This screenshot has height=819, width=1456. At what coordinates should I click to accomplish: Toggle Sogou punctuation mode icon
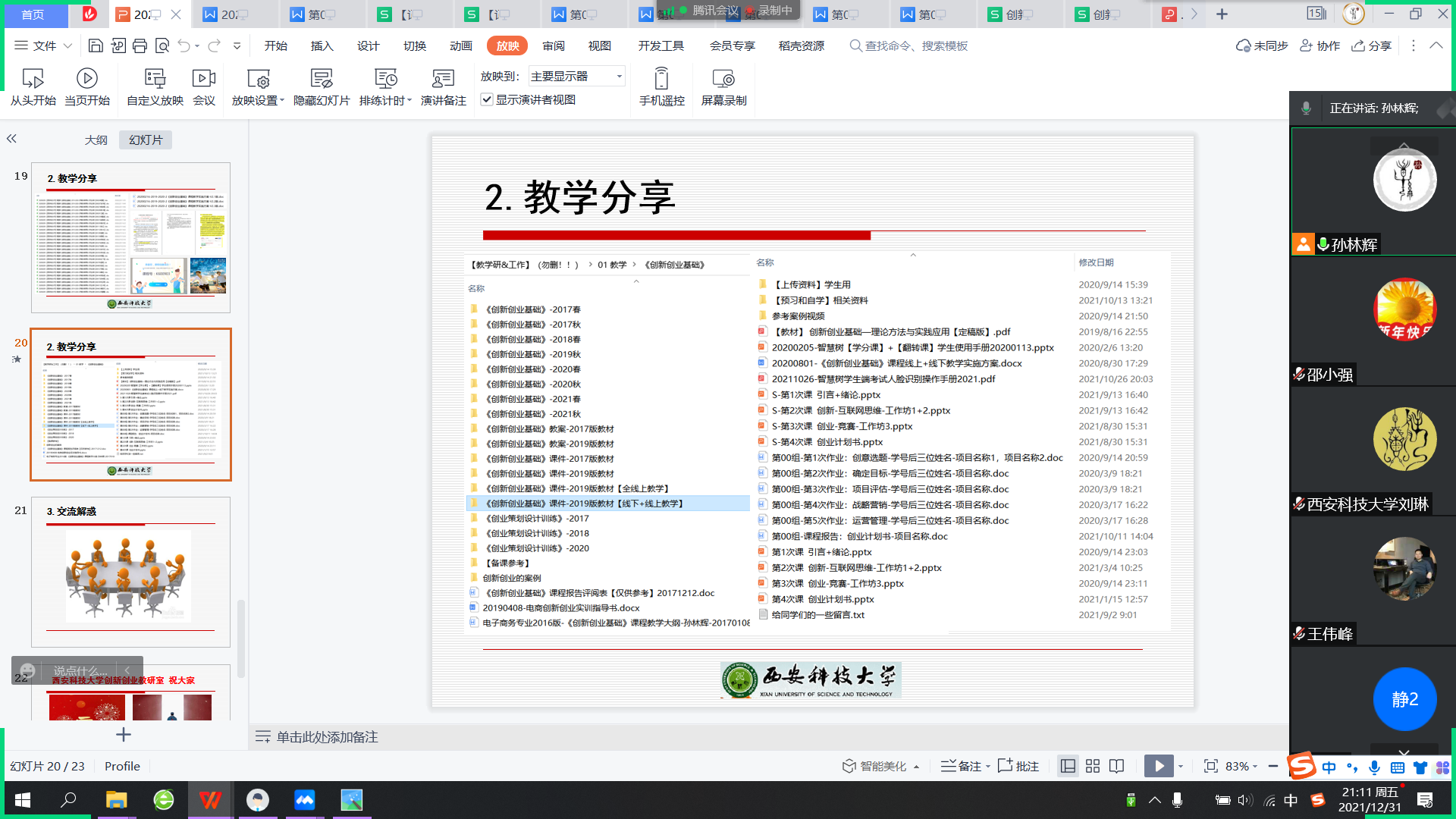pyautogui.click(x=1352, y=767)
